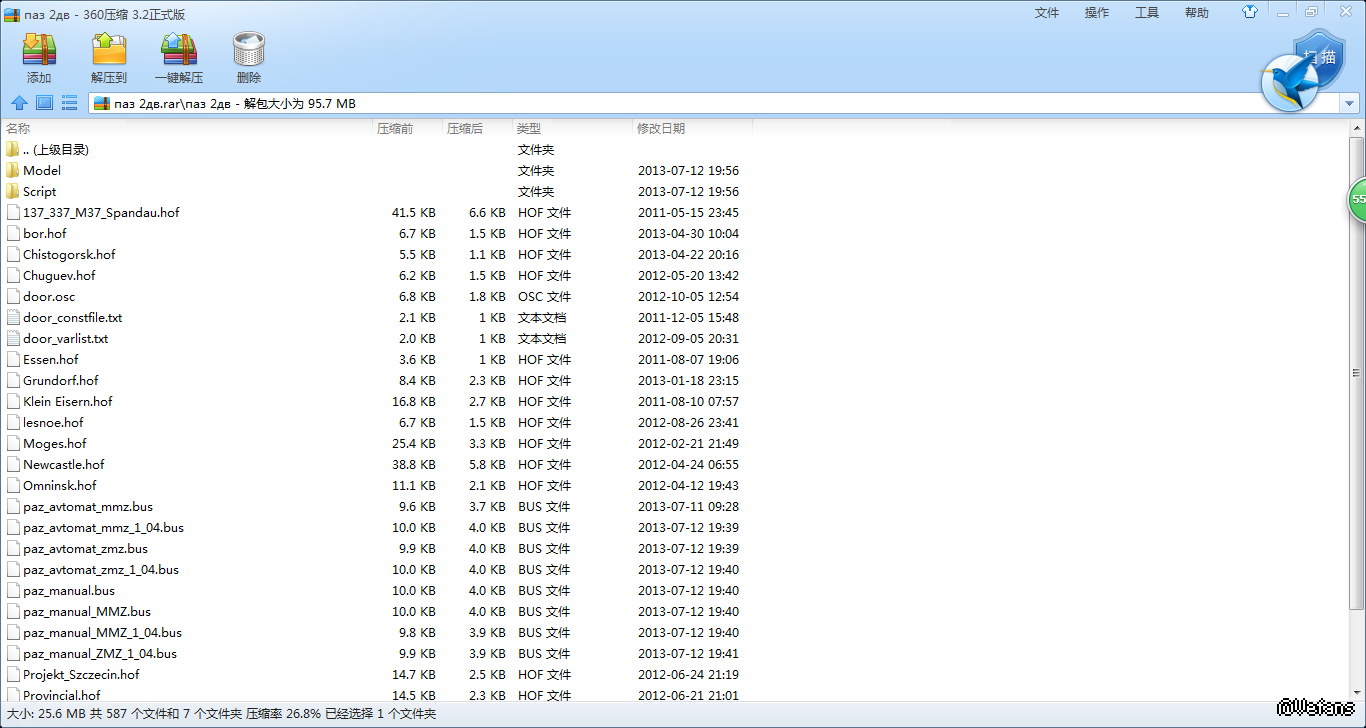This screenshot has height=728, width=1366.
Task: Switch to list view mode icon
Action: coord(69,103)
